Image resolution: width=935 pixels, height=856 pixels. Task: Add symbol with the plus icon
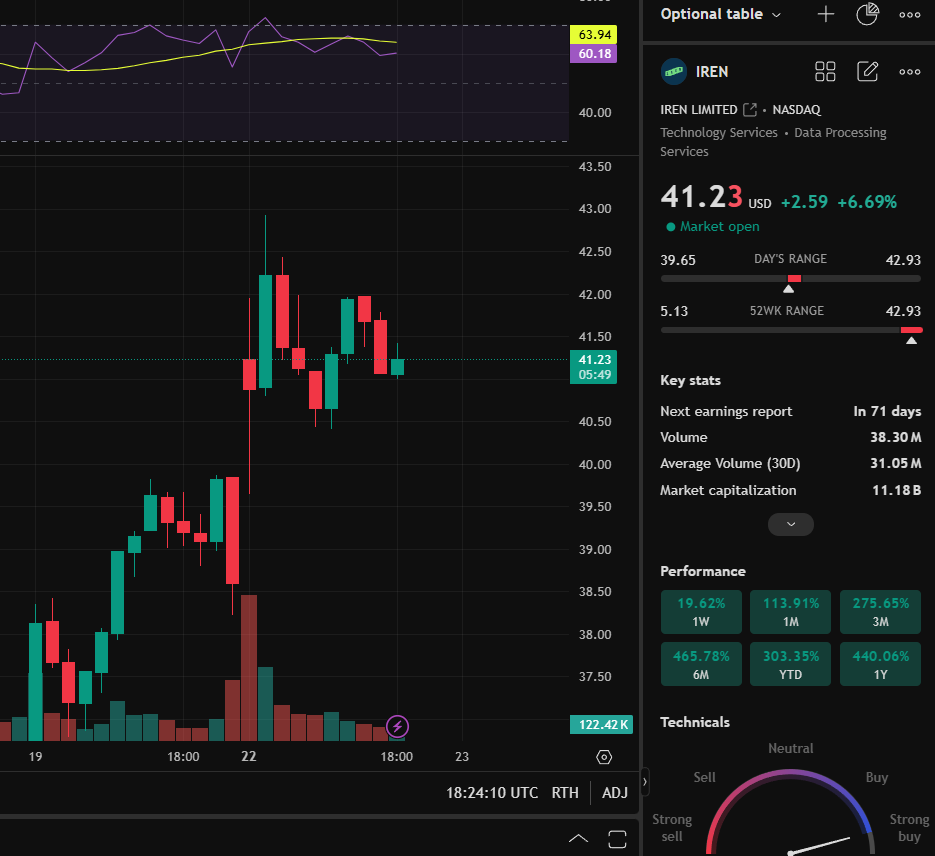[825, 14]
